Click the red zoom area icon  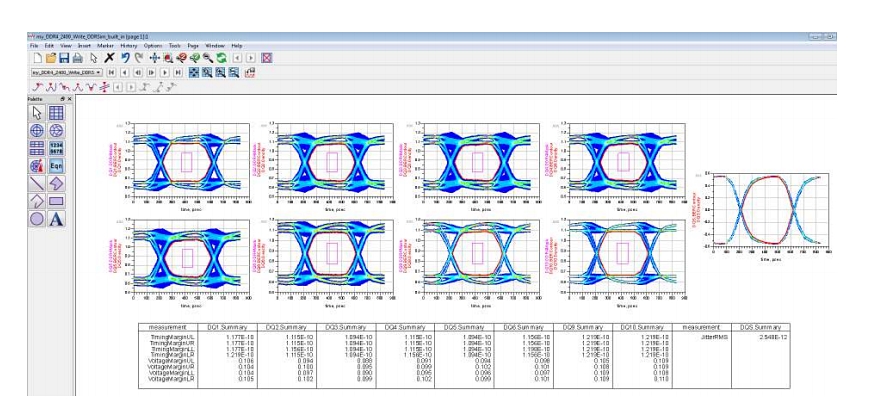[x=168, y=58]
